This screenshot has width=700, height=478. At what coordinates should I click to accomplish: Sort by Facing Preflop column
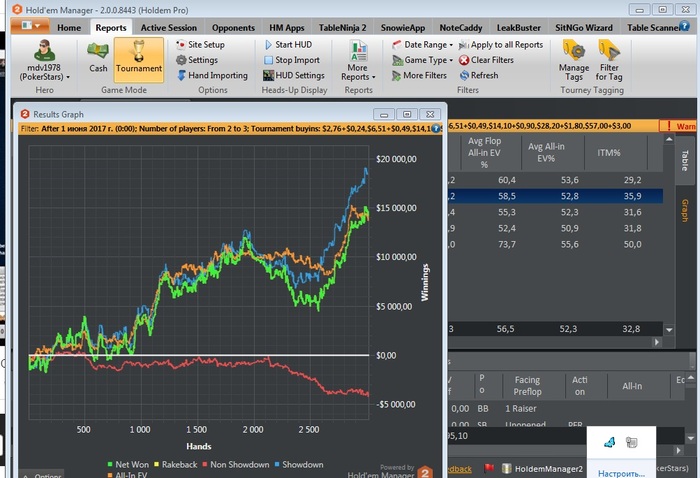527,386
